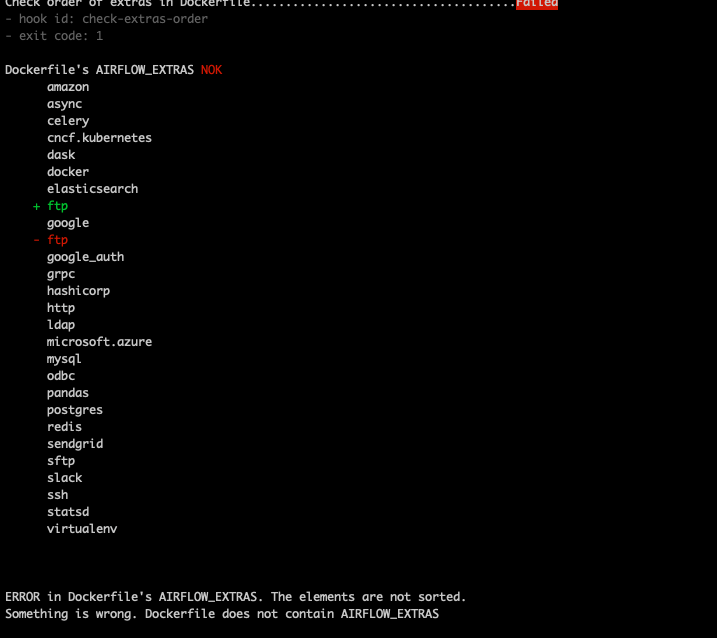Click the 'dask' entry
717x638 pixels.
click(x=61, y=155)
